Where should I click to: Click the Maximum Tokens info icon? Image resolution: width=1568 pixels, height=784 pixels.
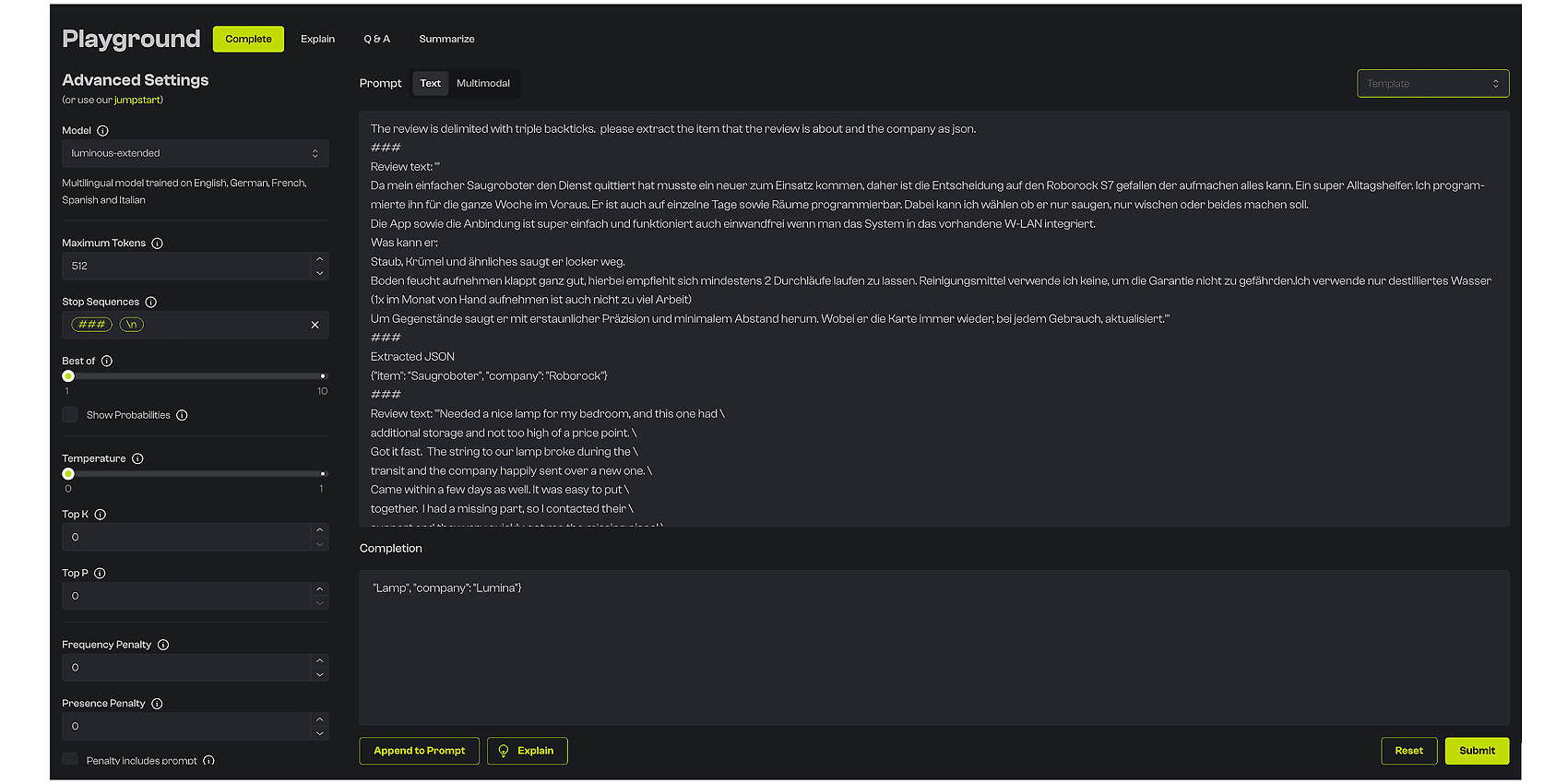(x=157, y=244)
